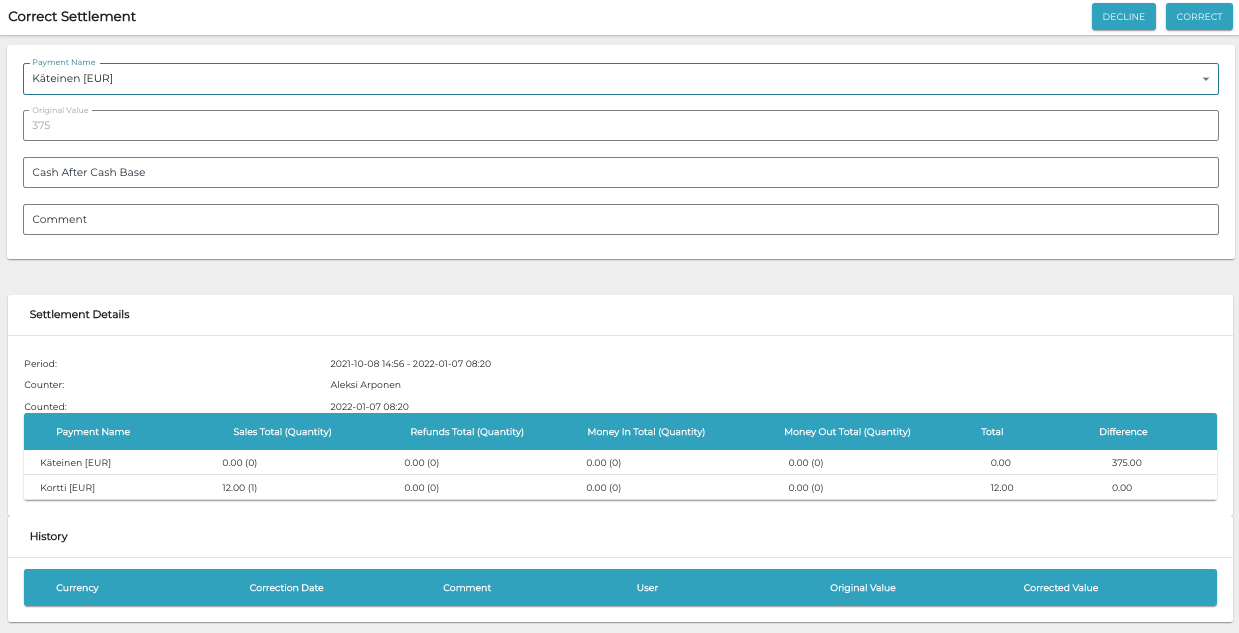
Task: Click the Payment Name column header
Action: point(93,432)
